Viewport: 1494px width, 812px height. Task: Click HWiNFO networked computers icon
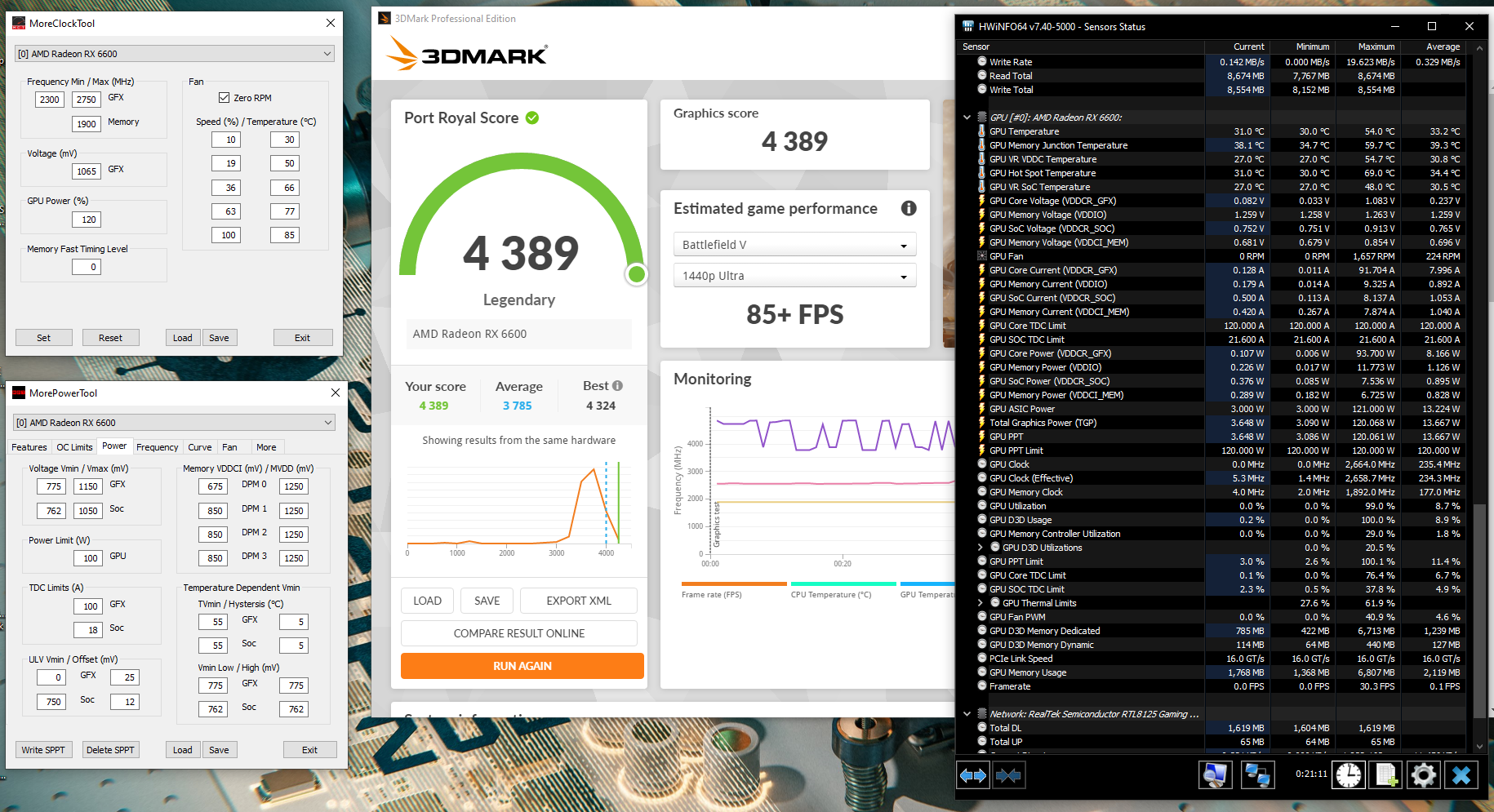click(x=1256, y=775)
